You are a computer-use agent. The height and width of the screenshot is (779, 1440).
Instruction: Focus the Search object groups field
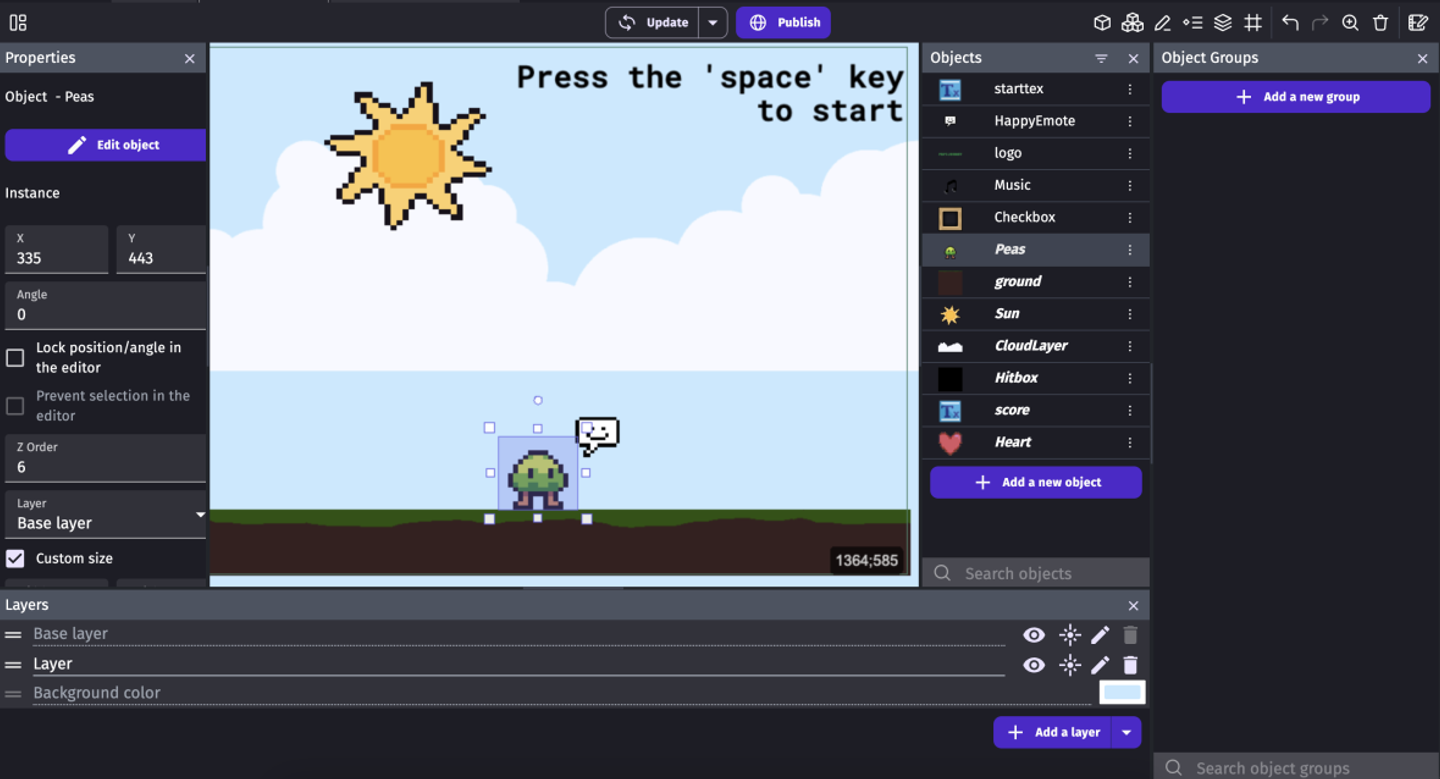point(1296,767)
